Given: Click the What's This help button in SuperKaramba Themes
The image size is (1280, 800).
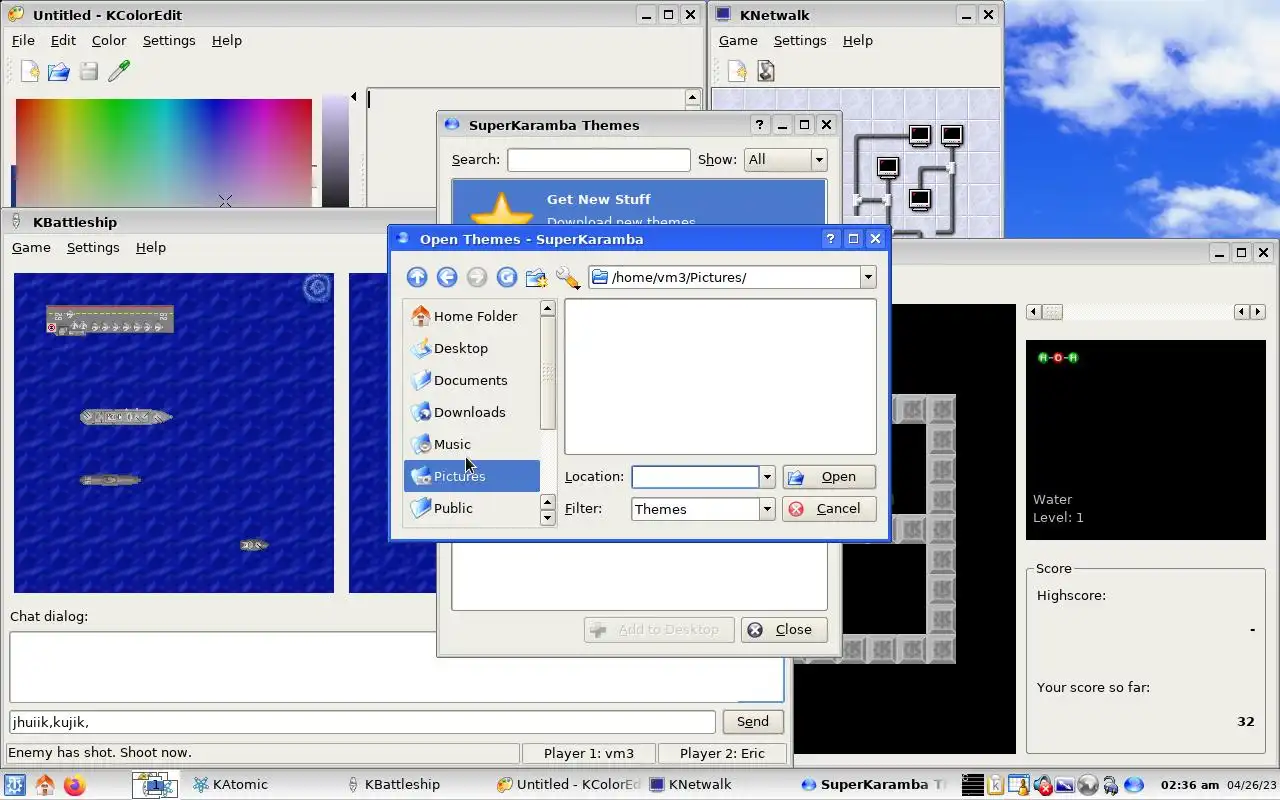Looking at the screenshot, I should 759,125.
